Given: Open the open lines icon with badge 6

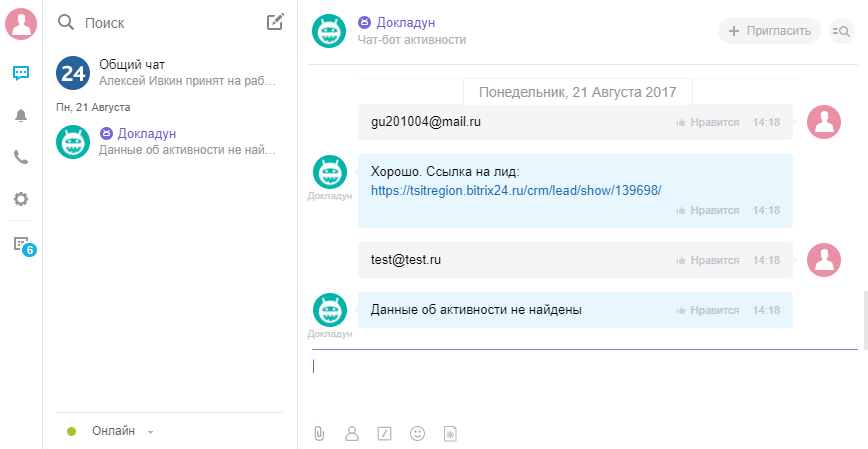Looking at the screenshot, I should point(23,245).
